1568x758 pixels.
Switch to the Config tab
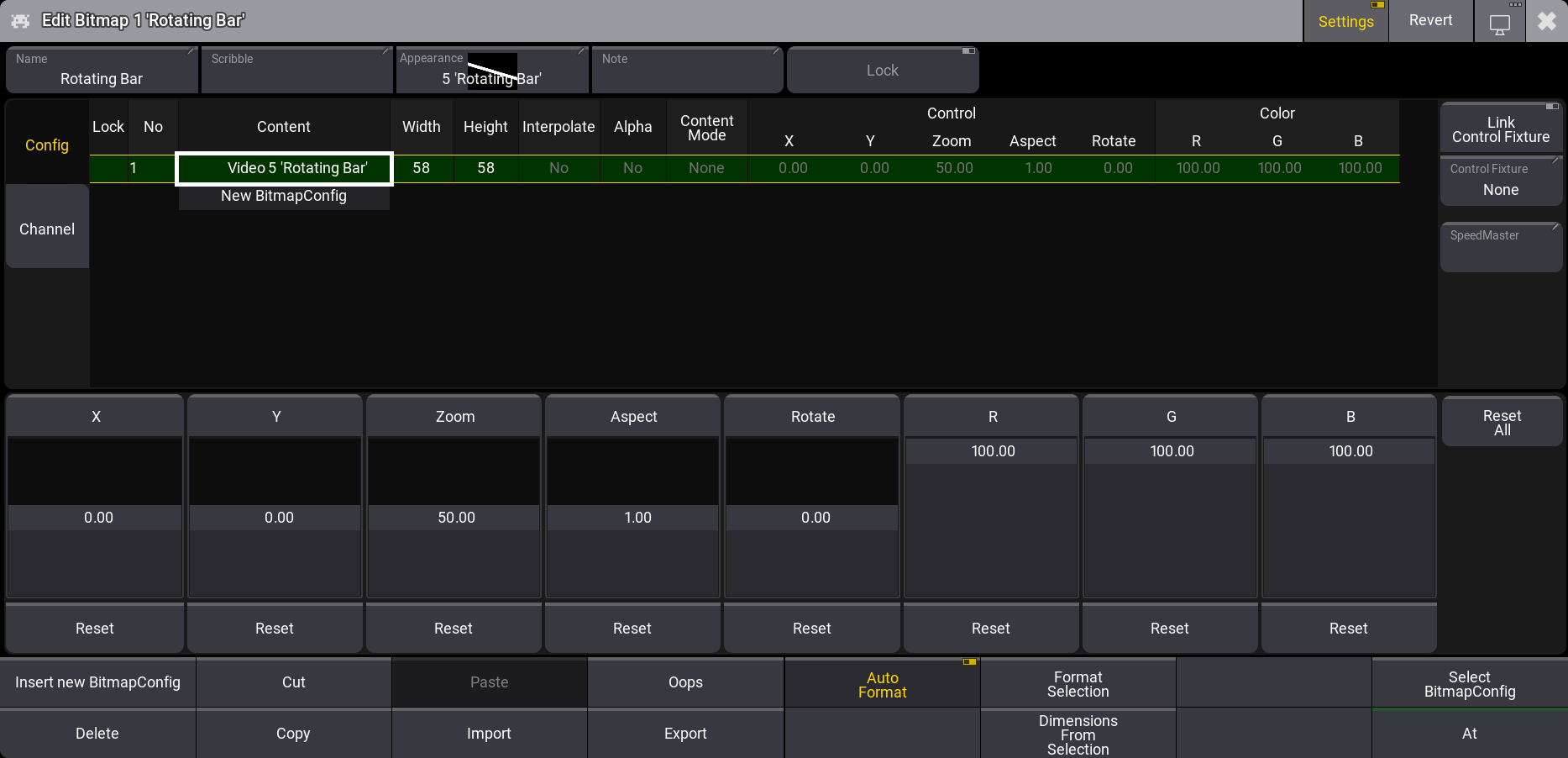pyautogui.click(x=46, y=145)
